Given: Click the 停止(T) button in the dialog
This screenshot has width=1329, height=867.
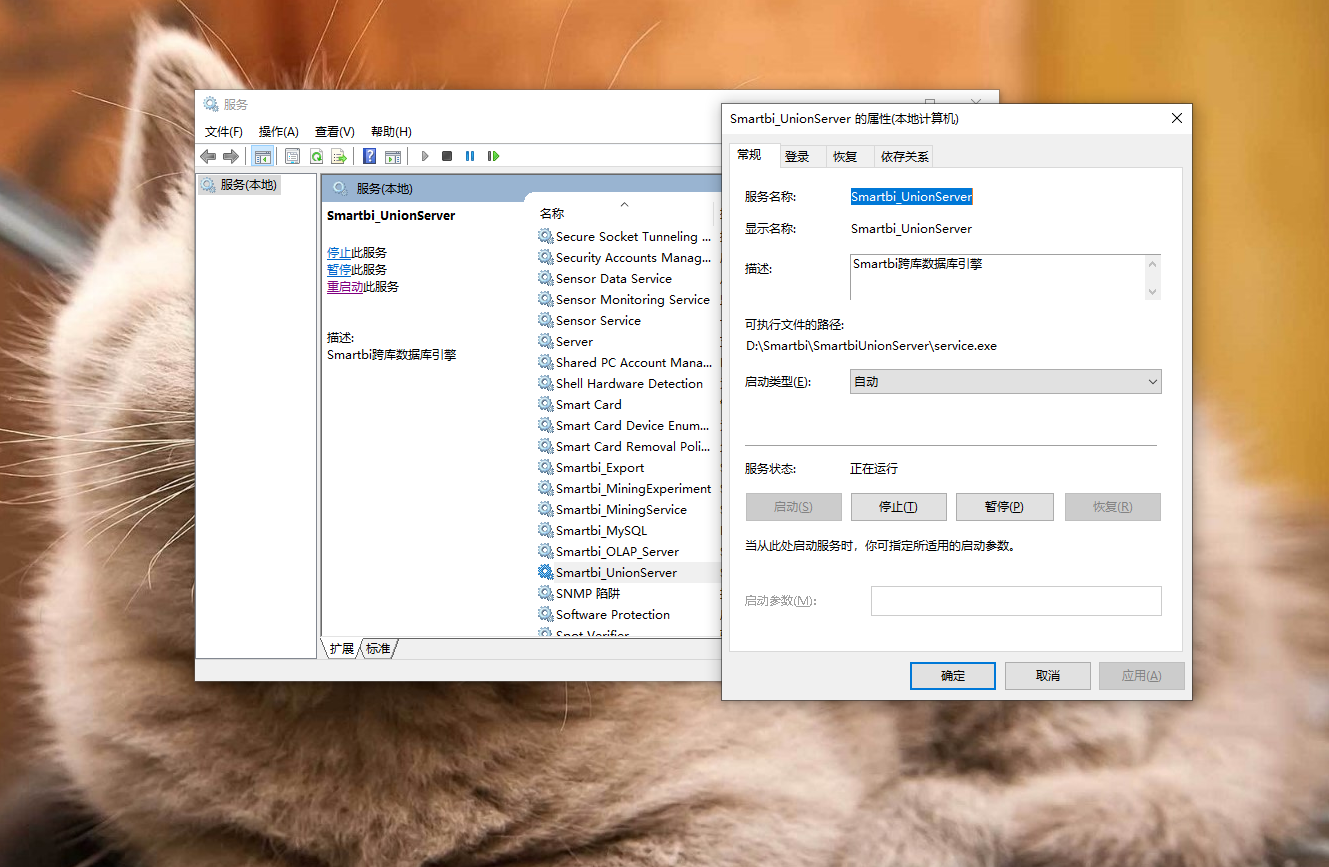Looking at the screenshot, I should pyautogui.click(x=898, y=507).
